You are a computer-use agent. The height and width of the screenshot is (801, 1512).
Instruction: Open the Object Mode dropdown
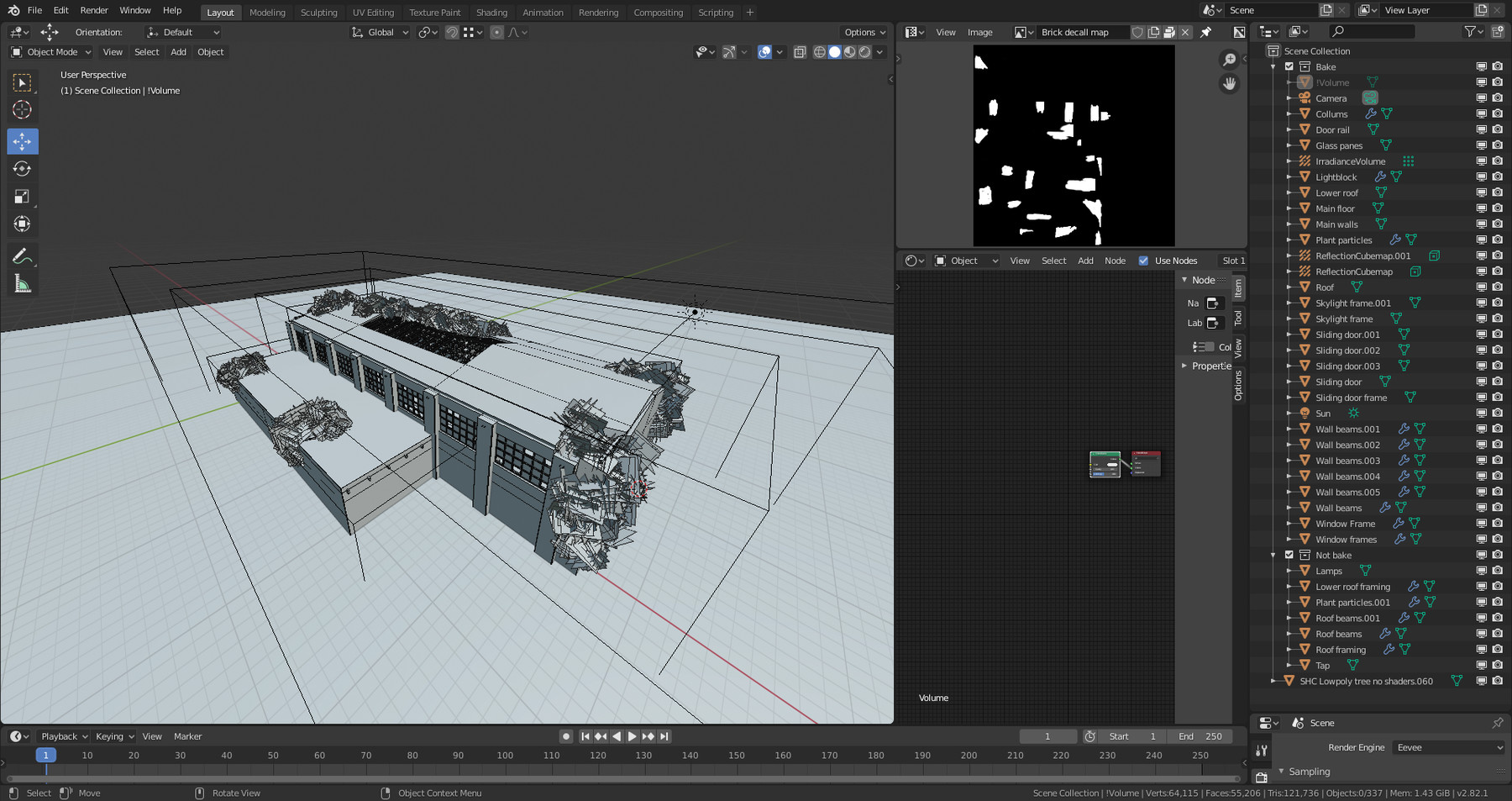point(51,52)
